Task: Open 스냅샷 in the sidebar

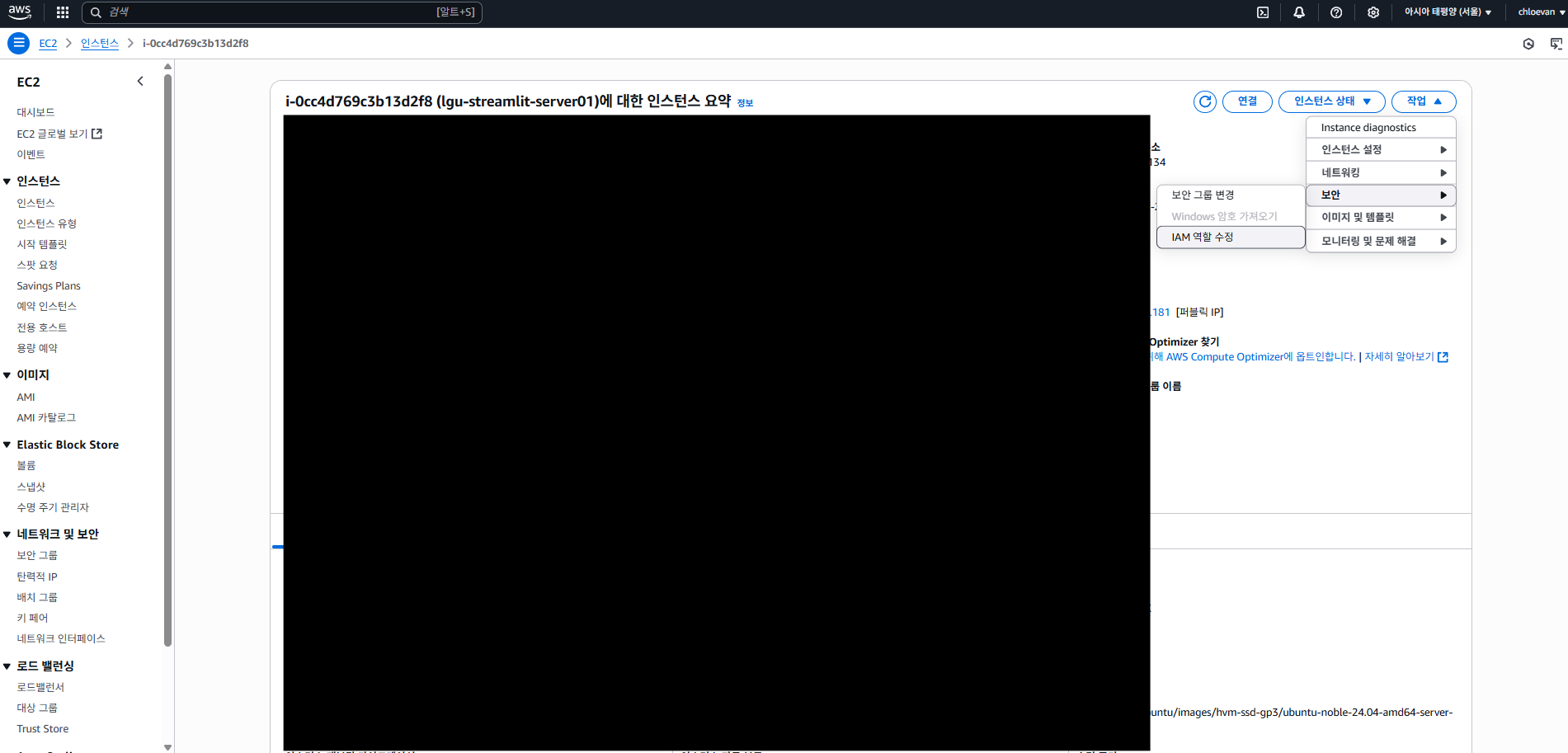Action: (x=31, y=487)
